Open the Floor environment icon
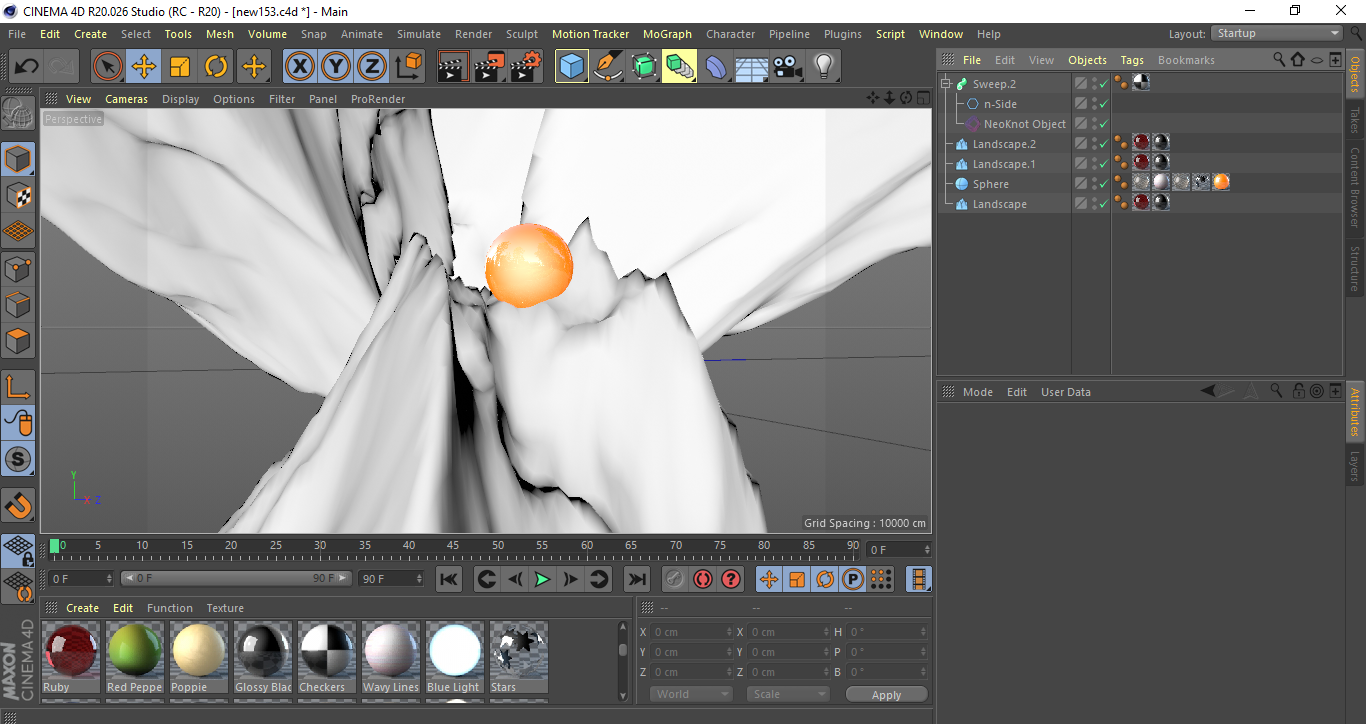1366x724 pixels. click(x=751, y=67)
